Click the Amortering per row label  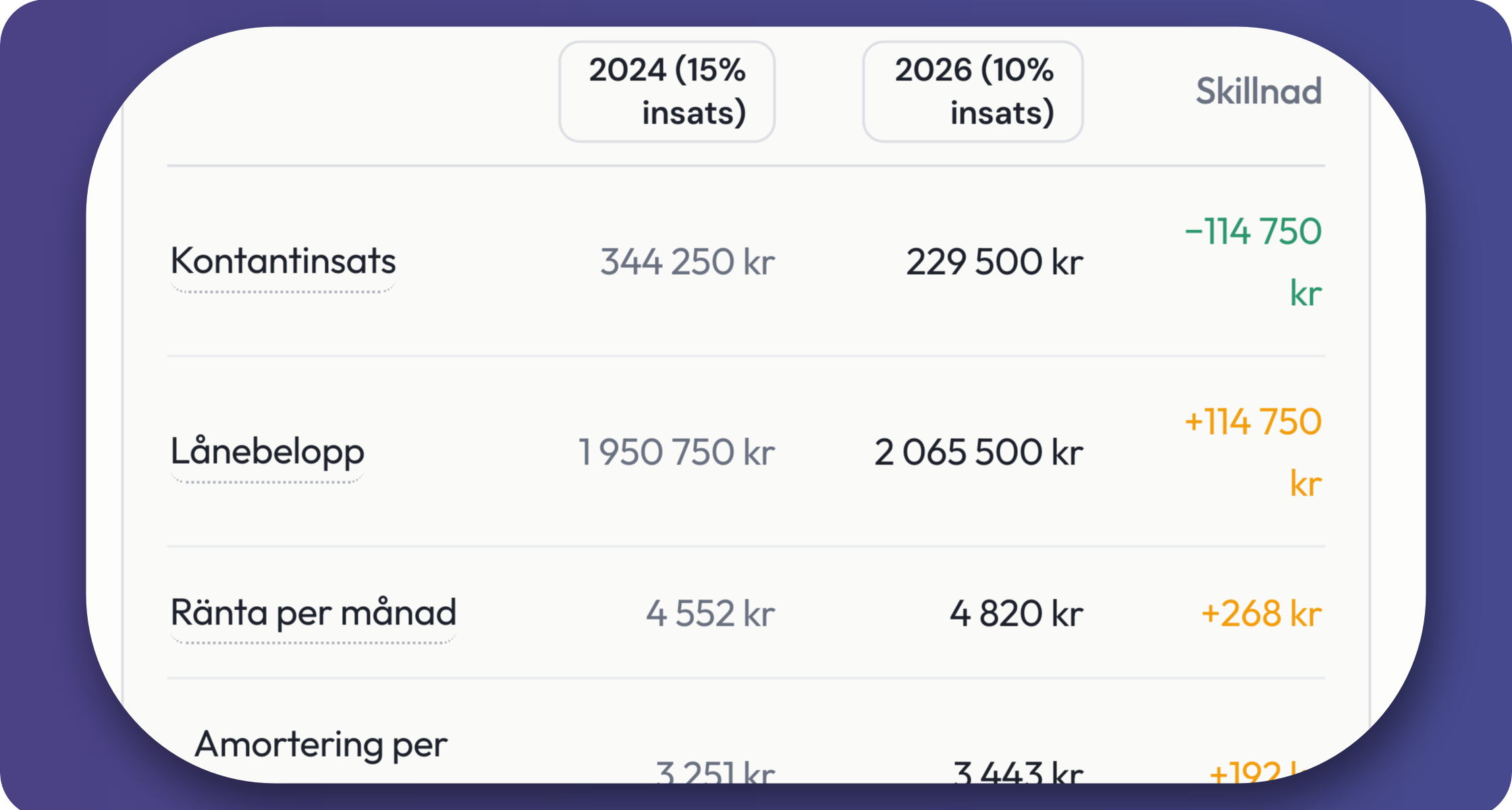(321, 745)
